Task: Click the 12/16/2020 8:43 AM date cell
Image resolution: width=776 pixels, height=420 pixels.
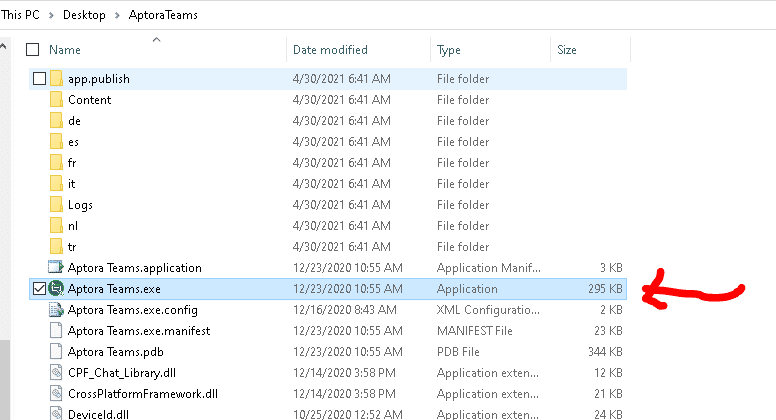Action: click(345, 310)
